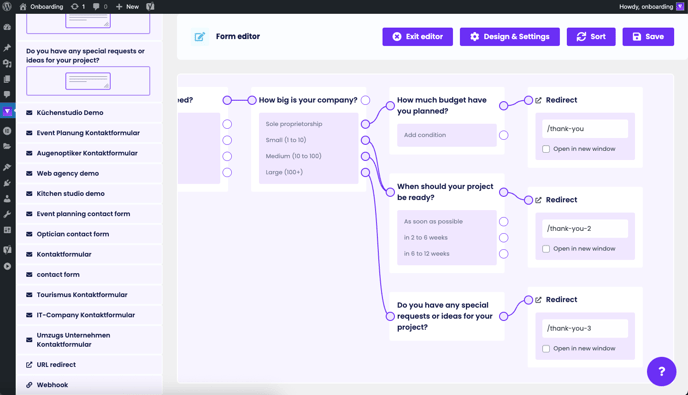Image resolution: width=688 pixels, height=395 pixels.
Task: Click the New menu in admin bar
Action: pyautogui.click(x=127, y=7)
